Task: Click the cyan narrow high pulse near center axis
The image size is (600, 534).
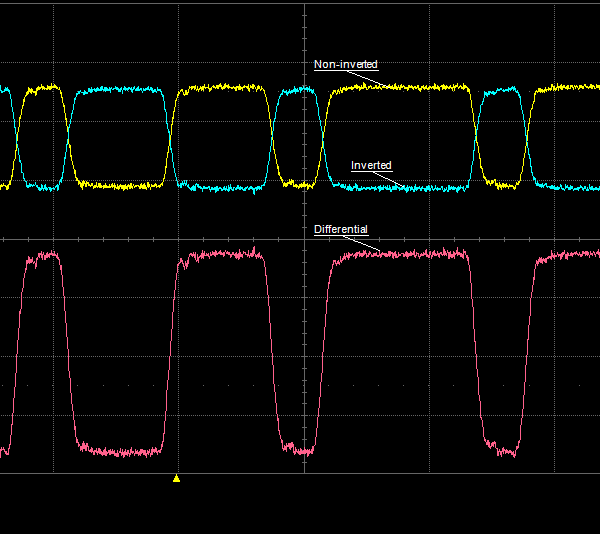Action: coord(297,91)
